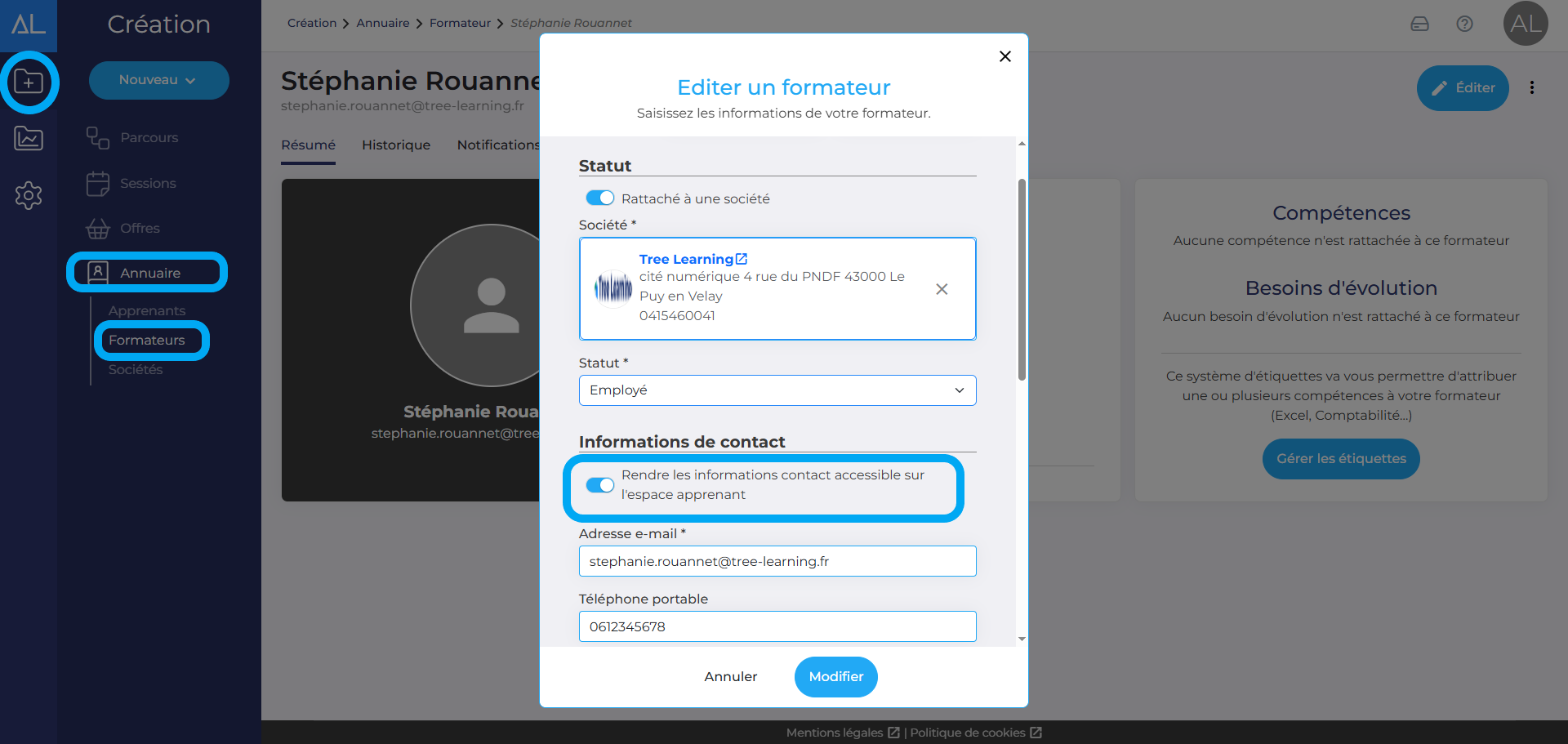This screenshot has height=744, width=1568.
Task: Click the AL user avatar
Action: tap(1525, 24)
